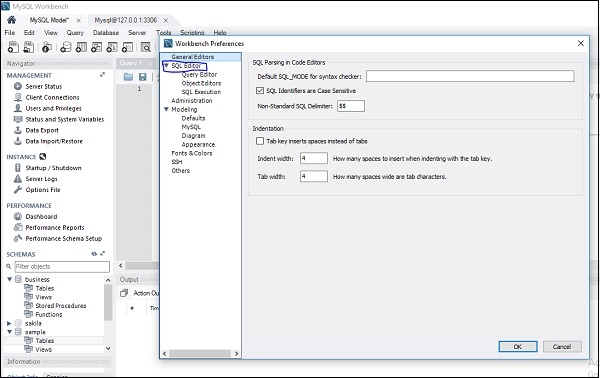The height and width of the screenshot is (378, 600).
Task: Create a new schema toolbar icon
Action: (66, 47)
